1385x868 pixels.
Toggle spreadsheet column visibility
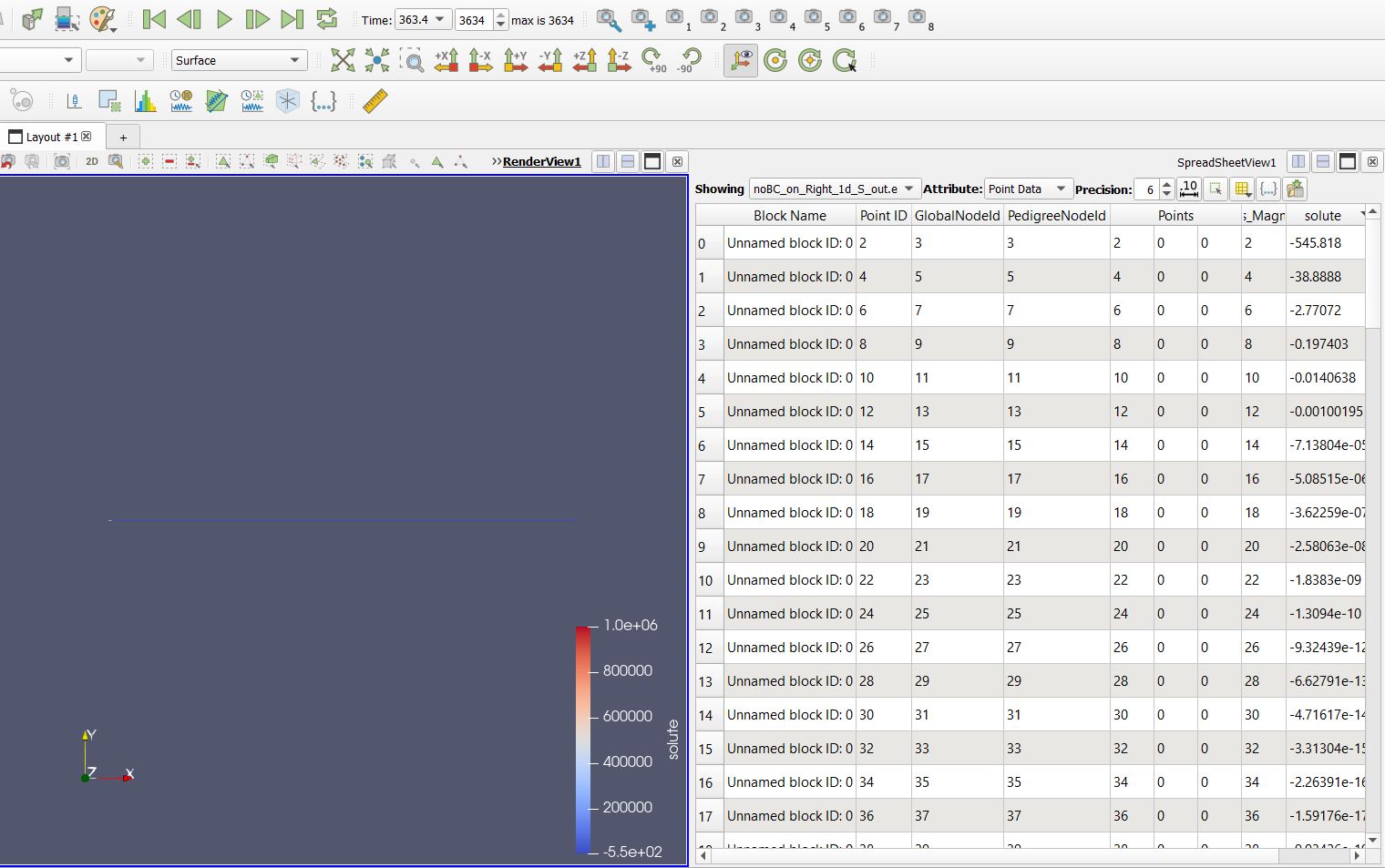click(1242, 189)
